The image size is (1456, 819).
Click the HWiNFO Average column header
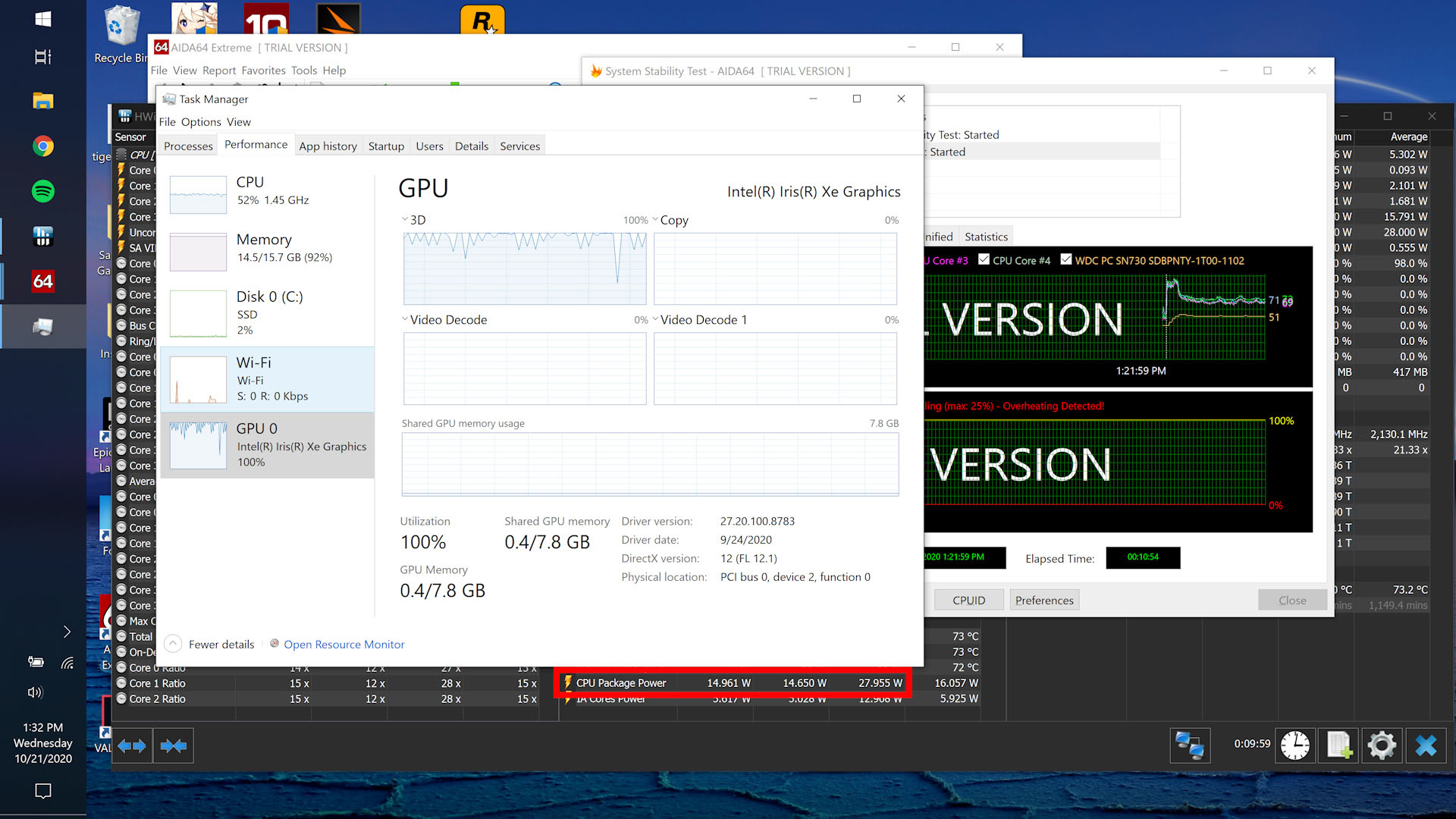(1408, 137)
